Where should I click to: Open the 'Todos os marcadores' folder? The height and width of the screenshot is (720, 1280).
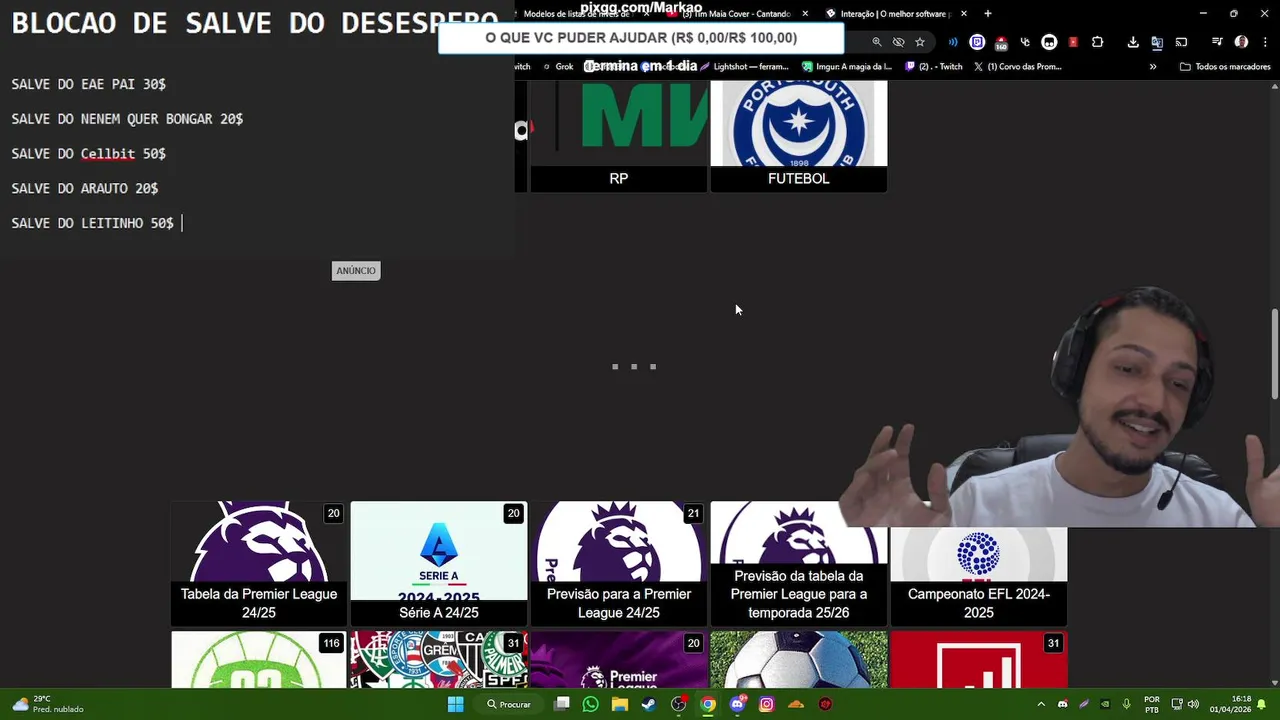coord(1225,67)
